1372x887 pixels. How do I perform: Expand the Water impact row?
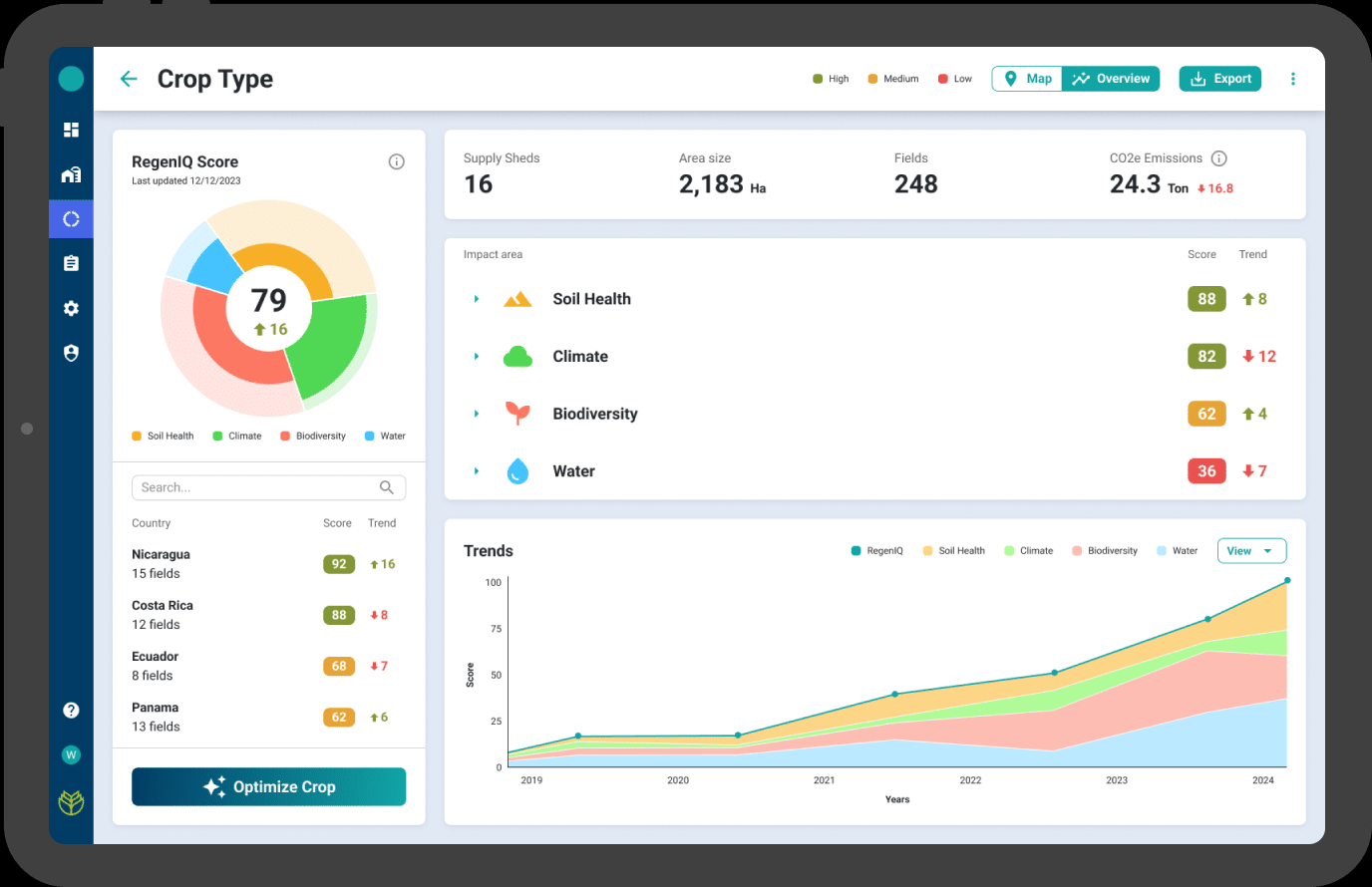pos(477,470)
